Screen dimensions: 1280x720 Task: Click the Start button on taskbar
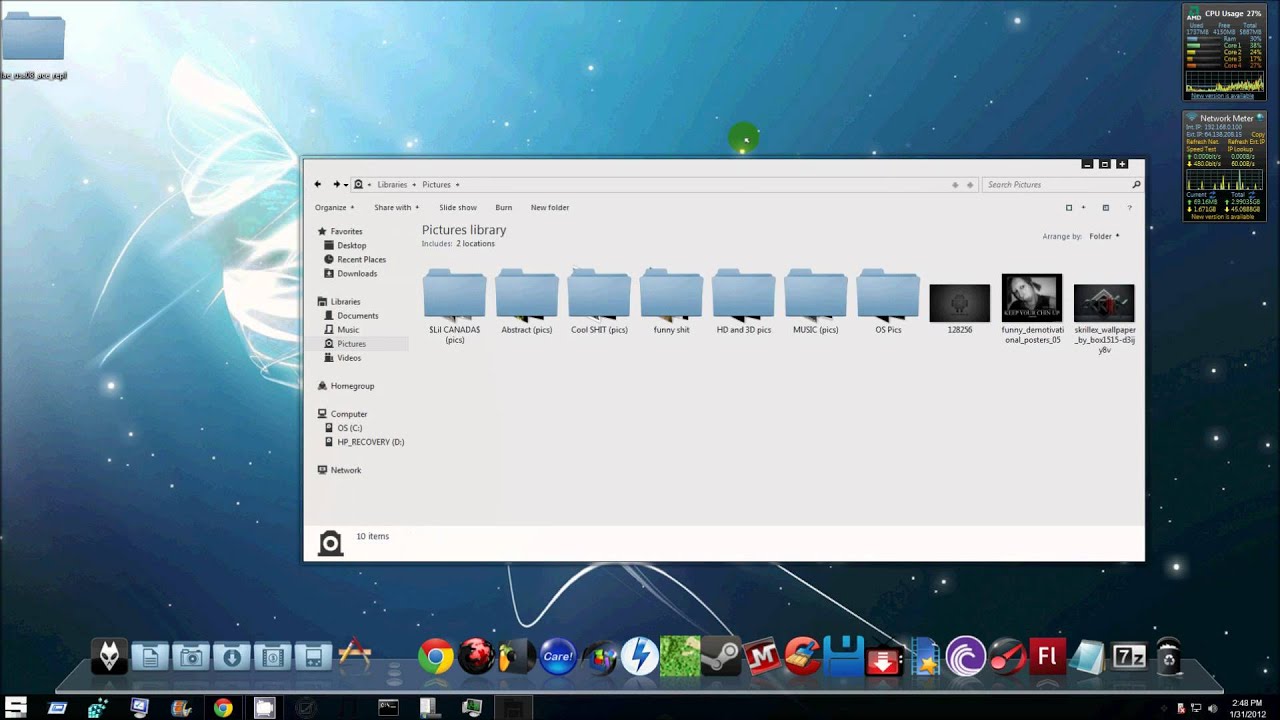click(x=14, y=708)
